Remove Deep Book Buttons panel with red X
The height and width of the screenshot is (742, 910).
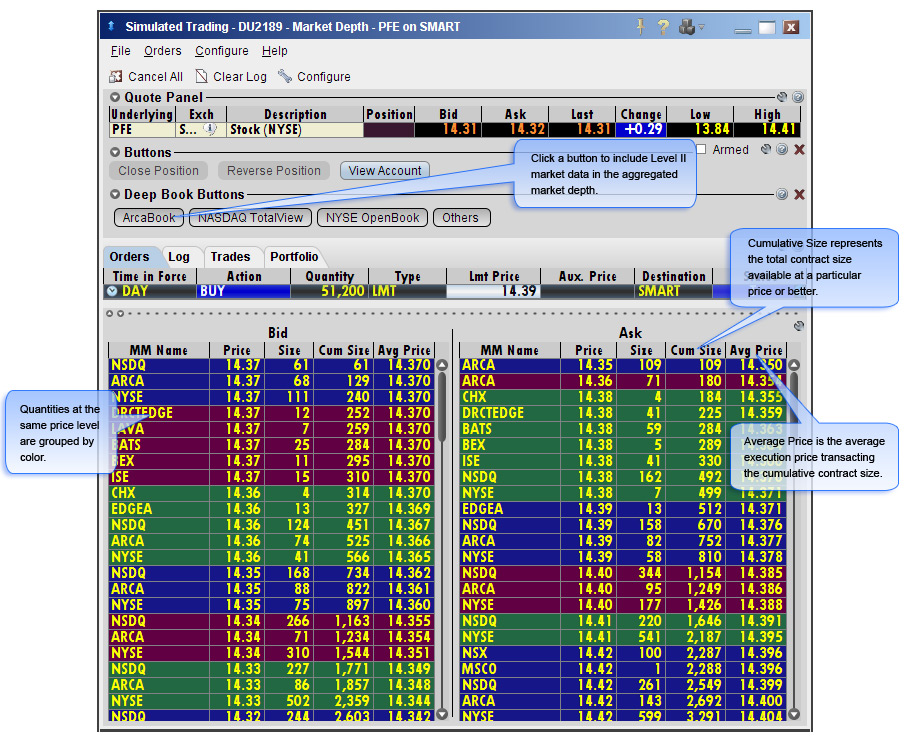(799, 194)
